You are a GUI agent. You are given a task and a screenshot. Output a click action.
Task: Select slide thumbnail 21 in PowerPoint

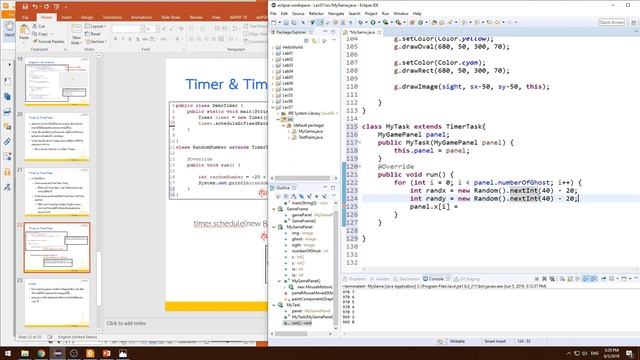[57, 192]
